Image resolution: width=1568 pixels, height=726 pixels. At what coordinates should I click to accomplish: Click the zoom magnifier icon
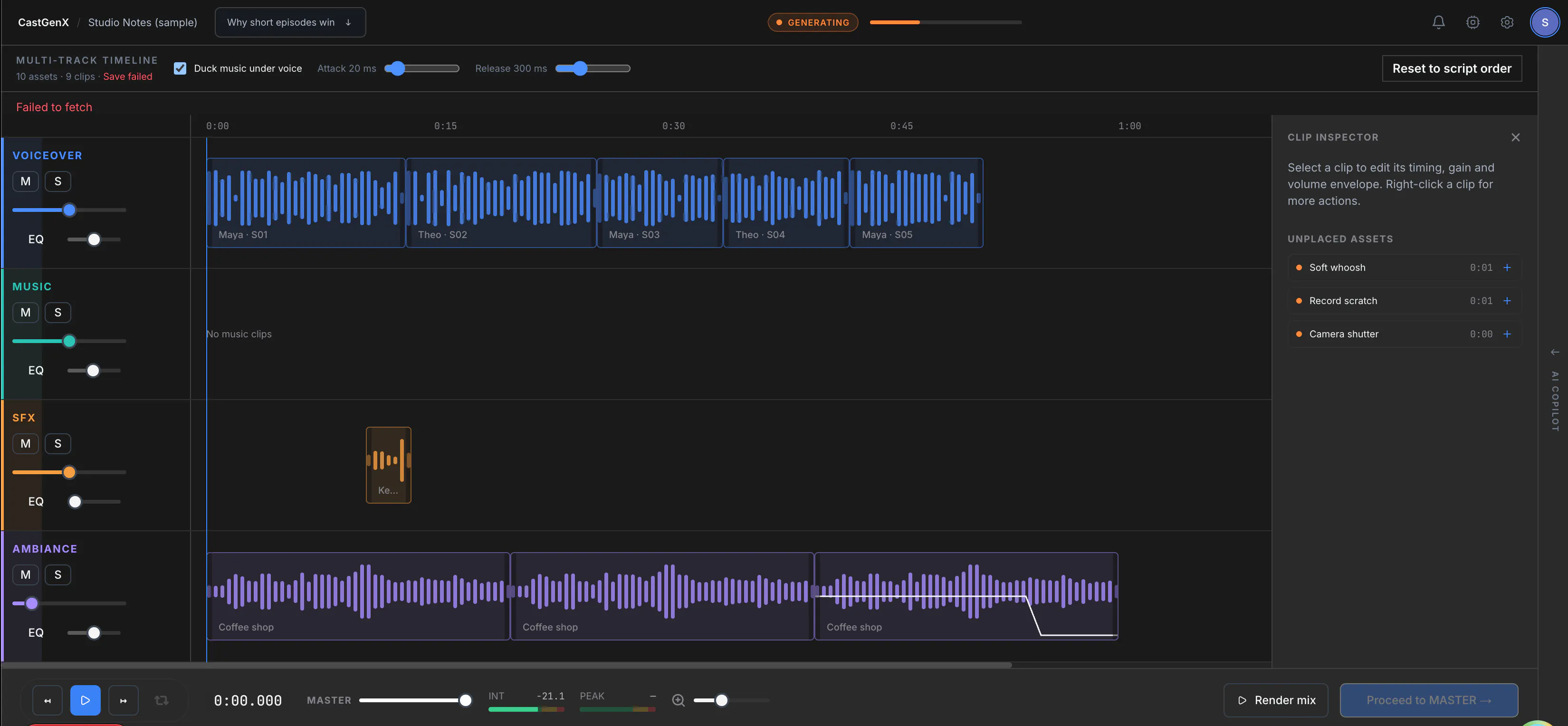678,700
